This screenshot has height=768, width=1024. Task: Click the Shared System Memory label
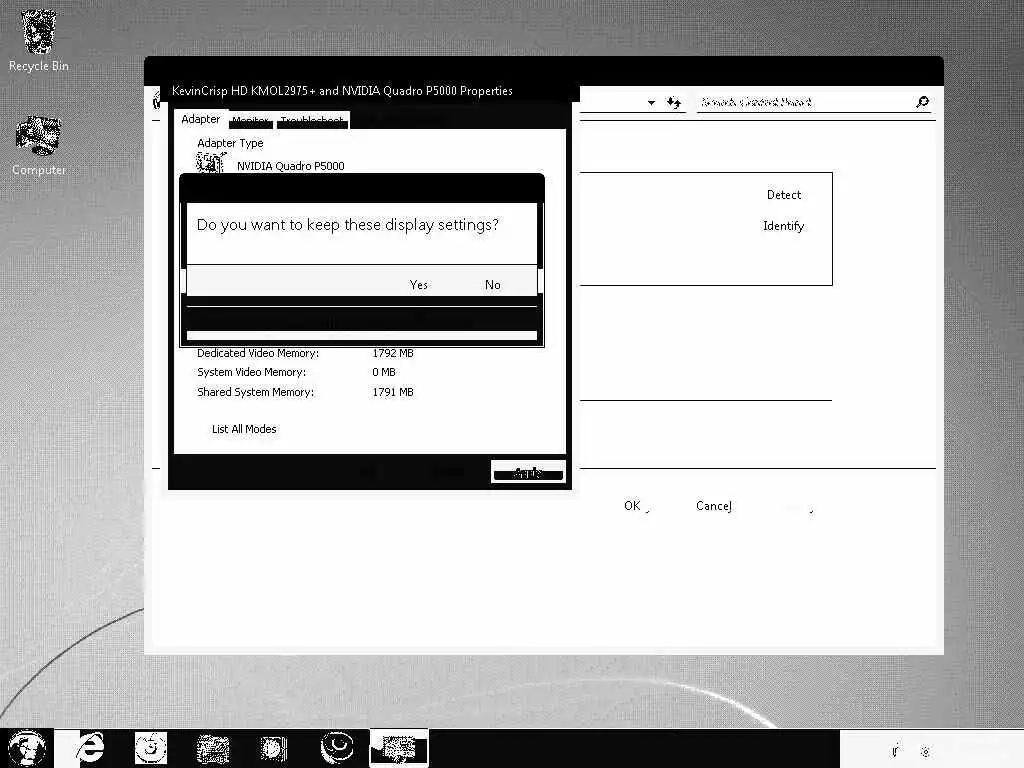coord(255,392)
